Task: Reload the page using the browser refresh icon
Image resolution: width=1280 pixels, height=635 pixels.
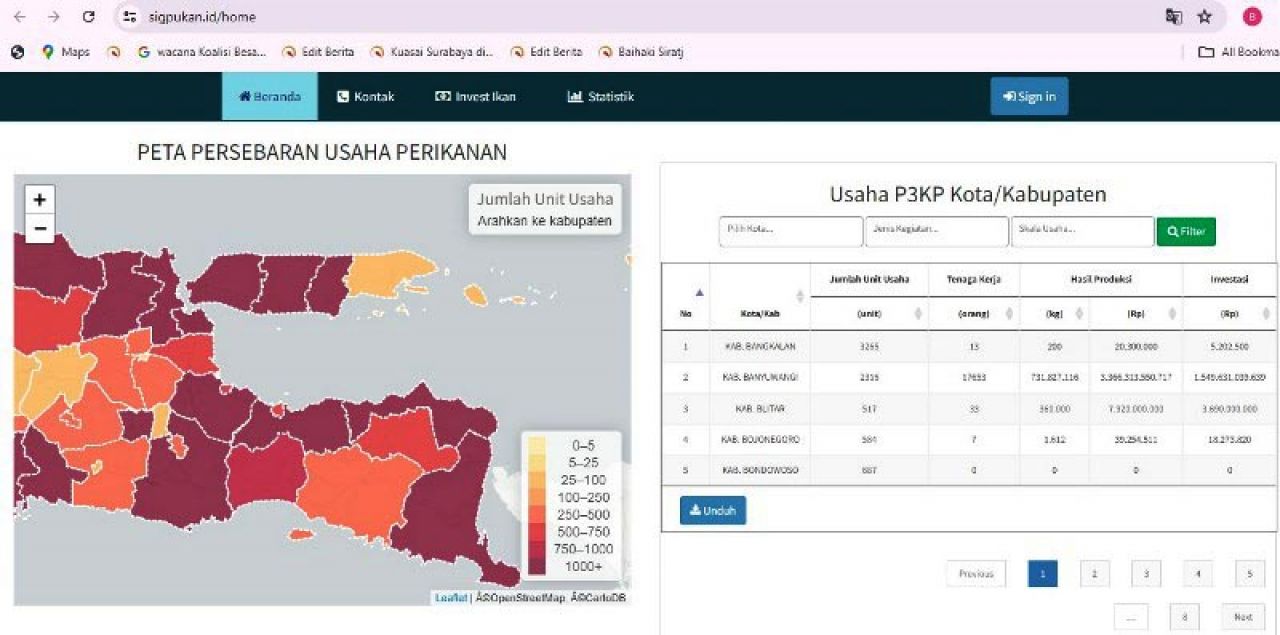Action: click(x=88, y=17)
